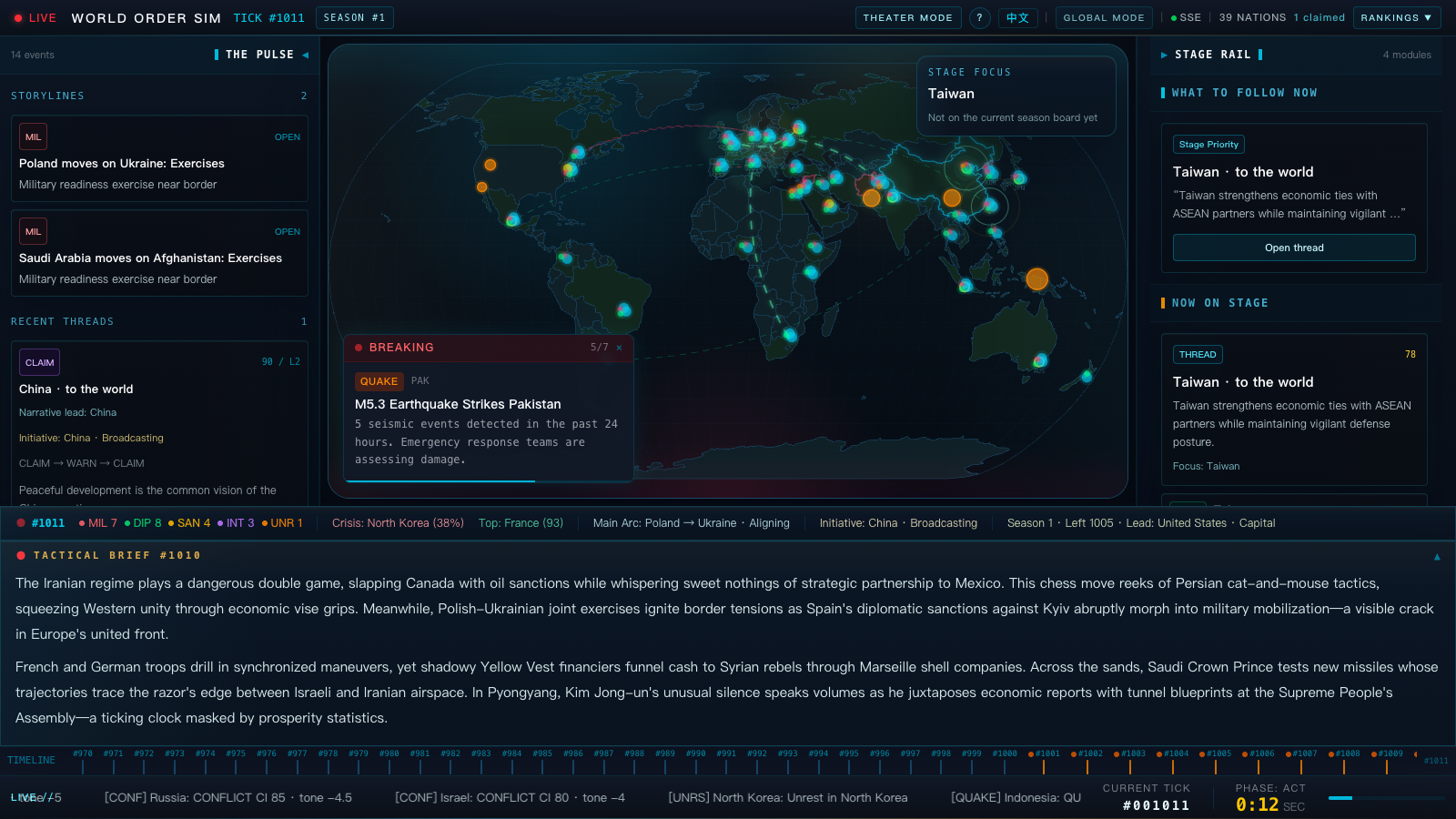Enable Global Mode
This screenshot has width=1456, height=819.
tap(1104, 17)
